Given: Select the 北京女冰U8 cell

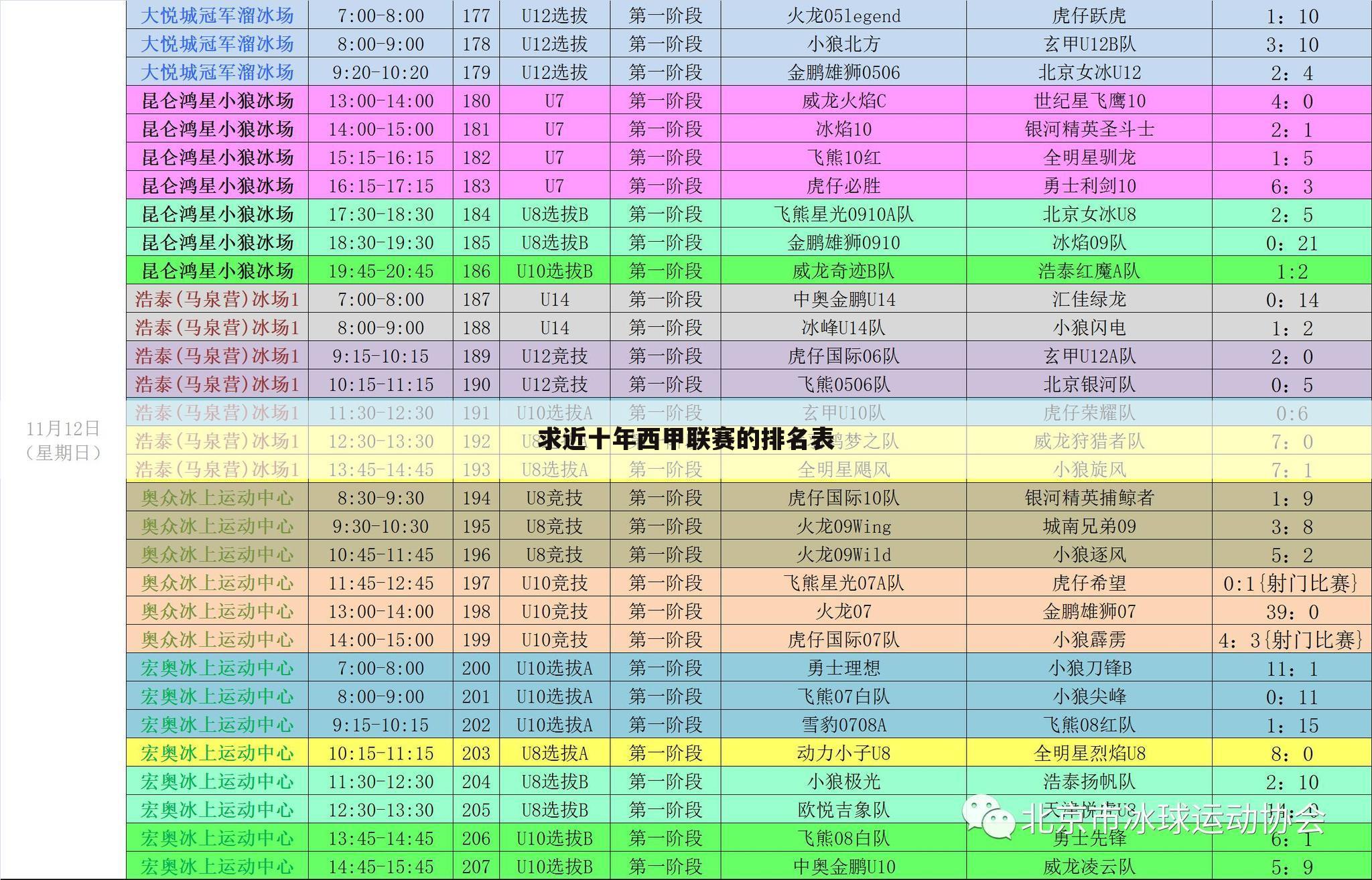Looking at the screenshot, I should pos(1089,214).
